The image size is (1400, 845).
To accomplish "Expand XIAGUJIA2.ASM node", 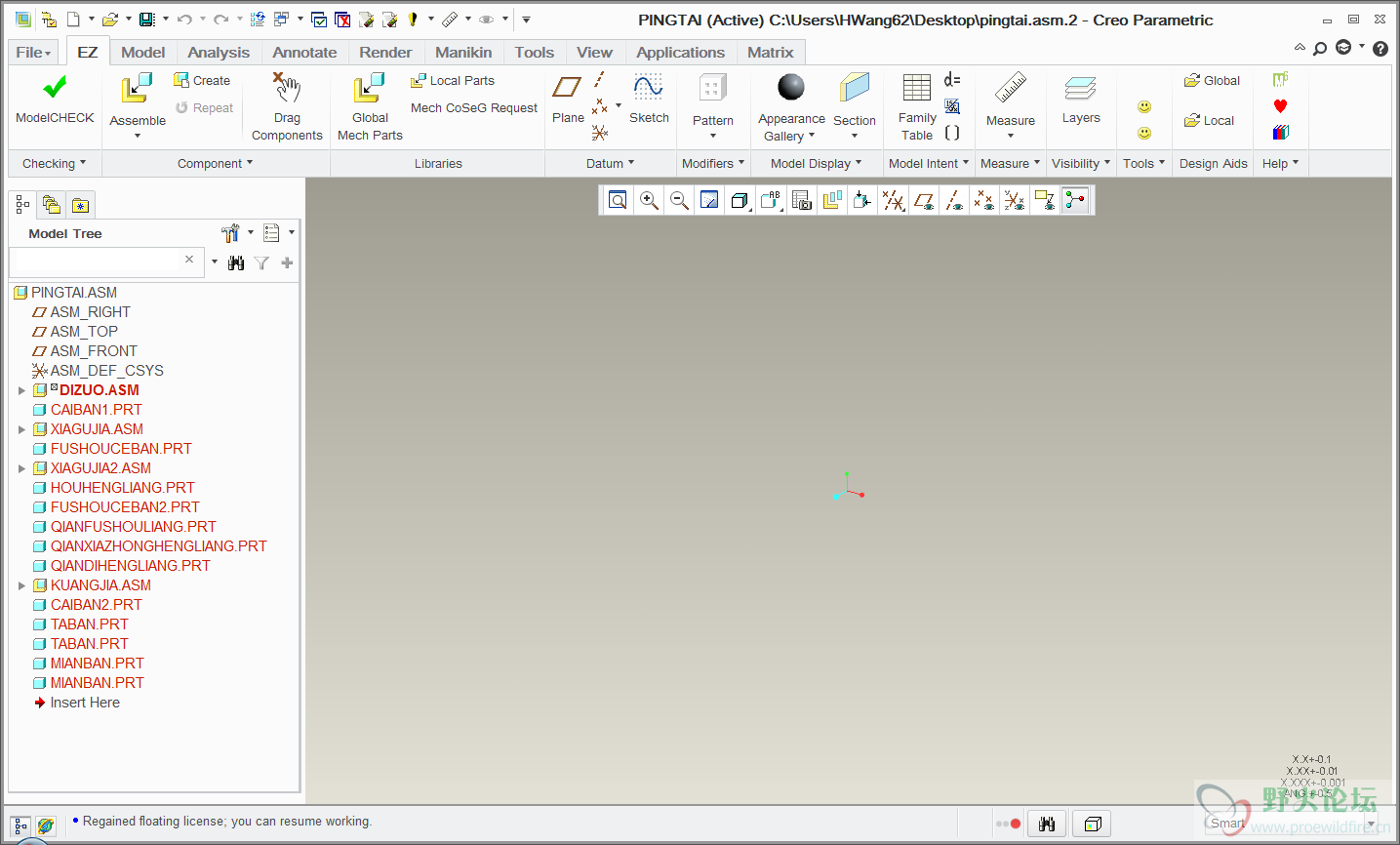I will [21, 468].
